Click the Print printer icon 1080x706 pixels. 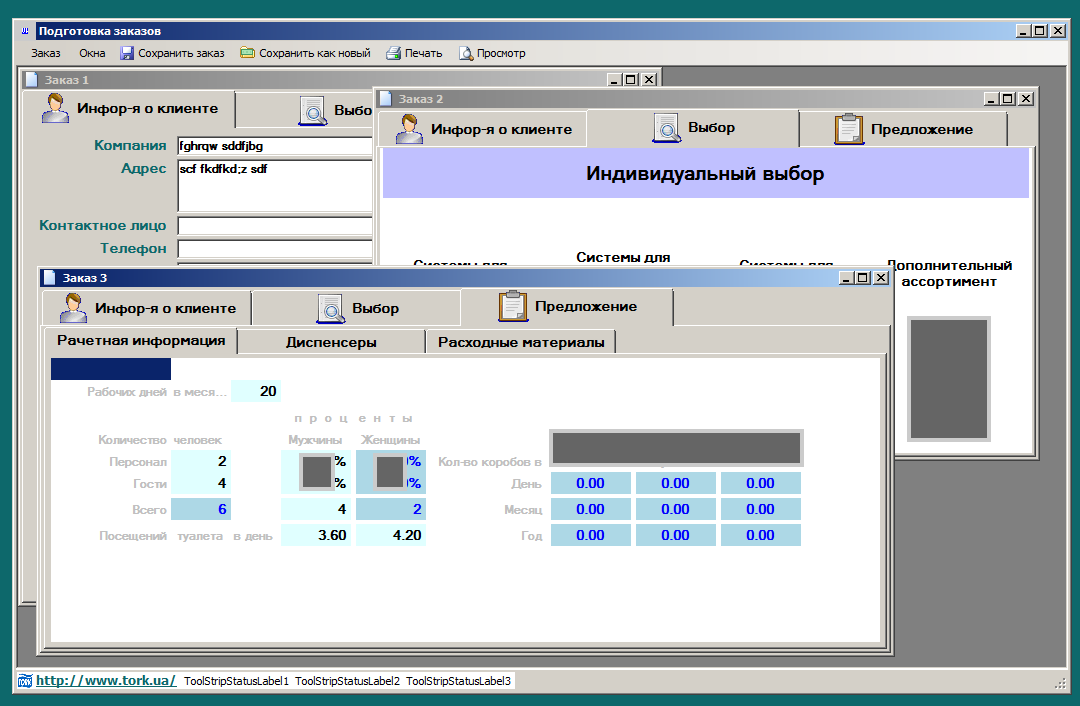pos(393,53)
